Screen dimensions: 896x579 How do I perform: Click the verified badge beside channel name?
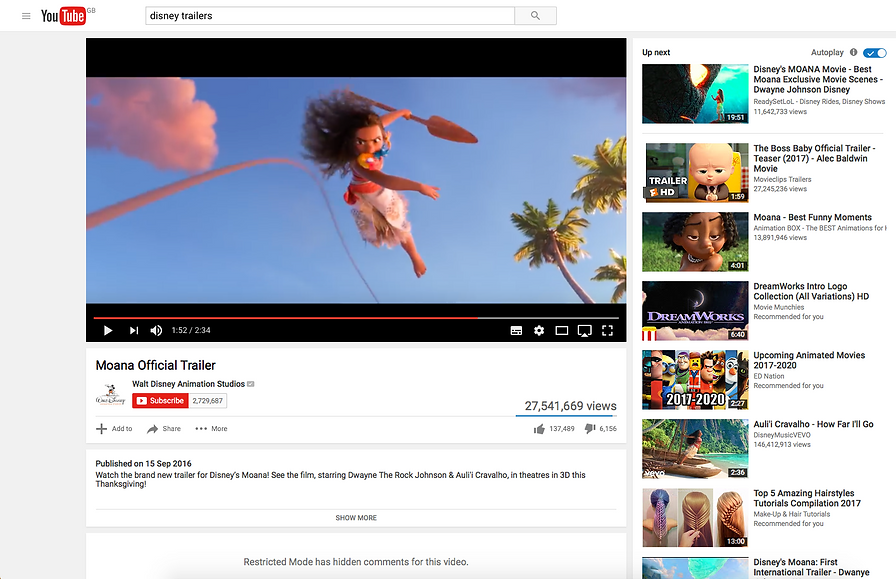click(x=250, y=384)
